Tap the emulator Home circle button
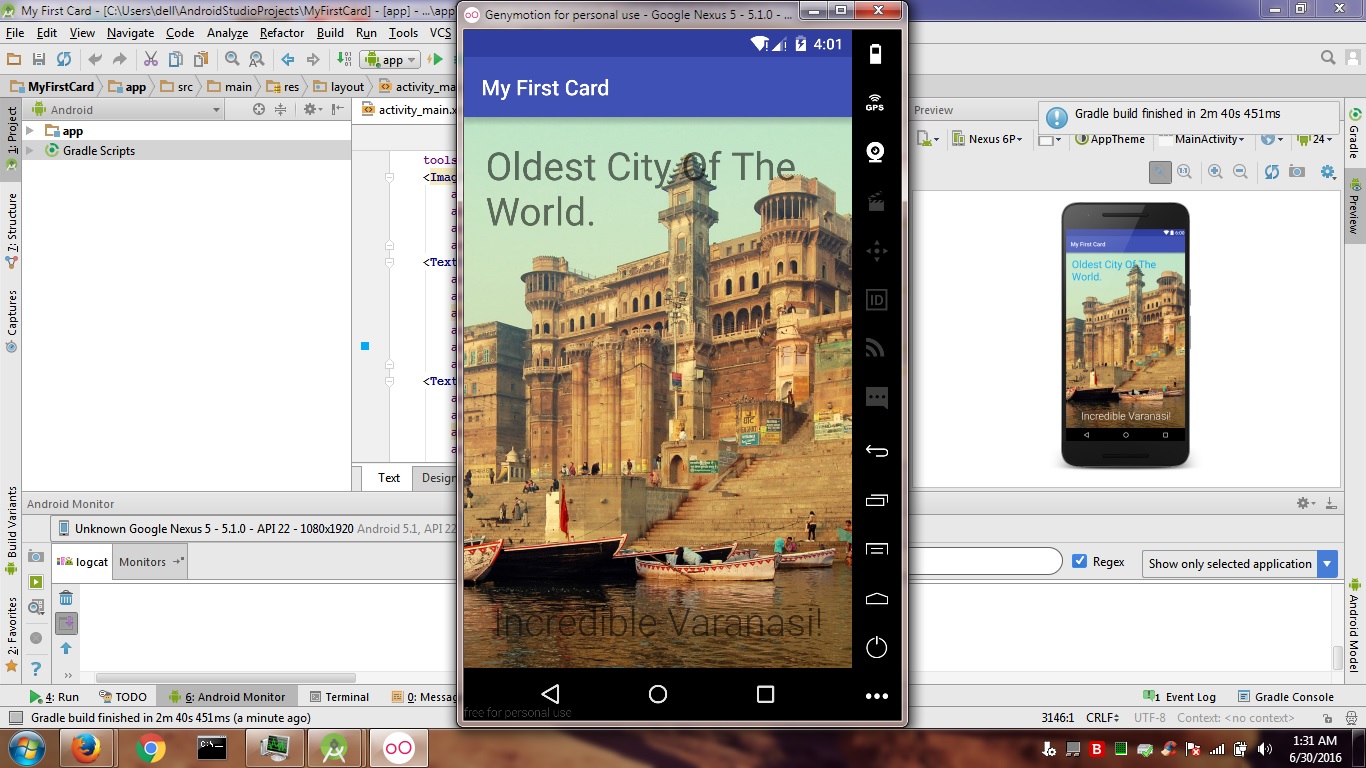1366x768 pixels. pos(657,694)
